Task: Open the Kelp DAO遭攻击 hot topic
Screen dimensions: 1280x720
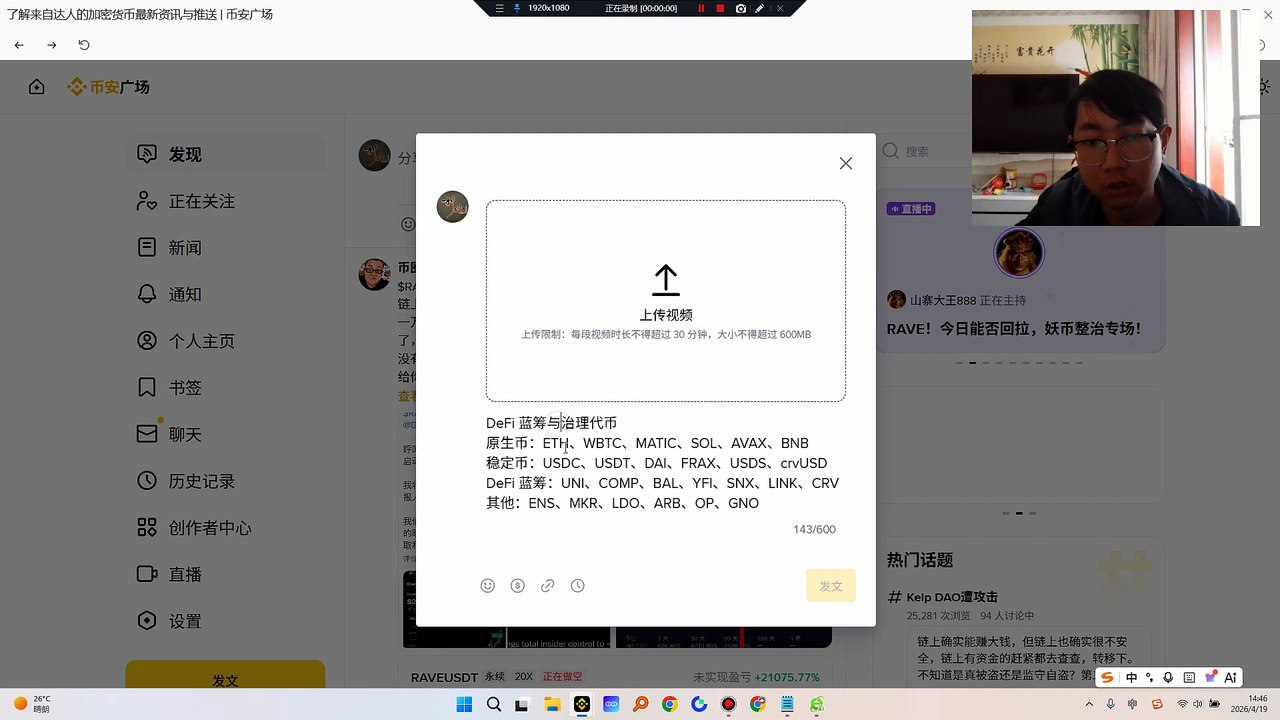Action: tap(952, 597)
